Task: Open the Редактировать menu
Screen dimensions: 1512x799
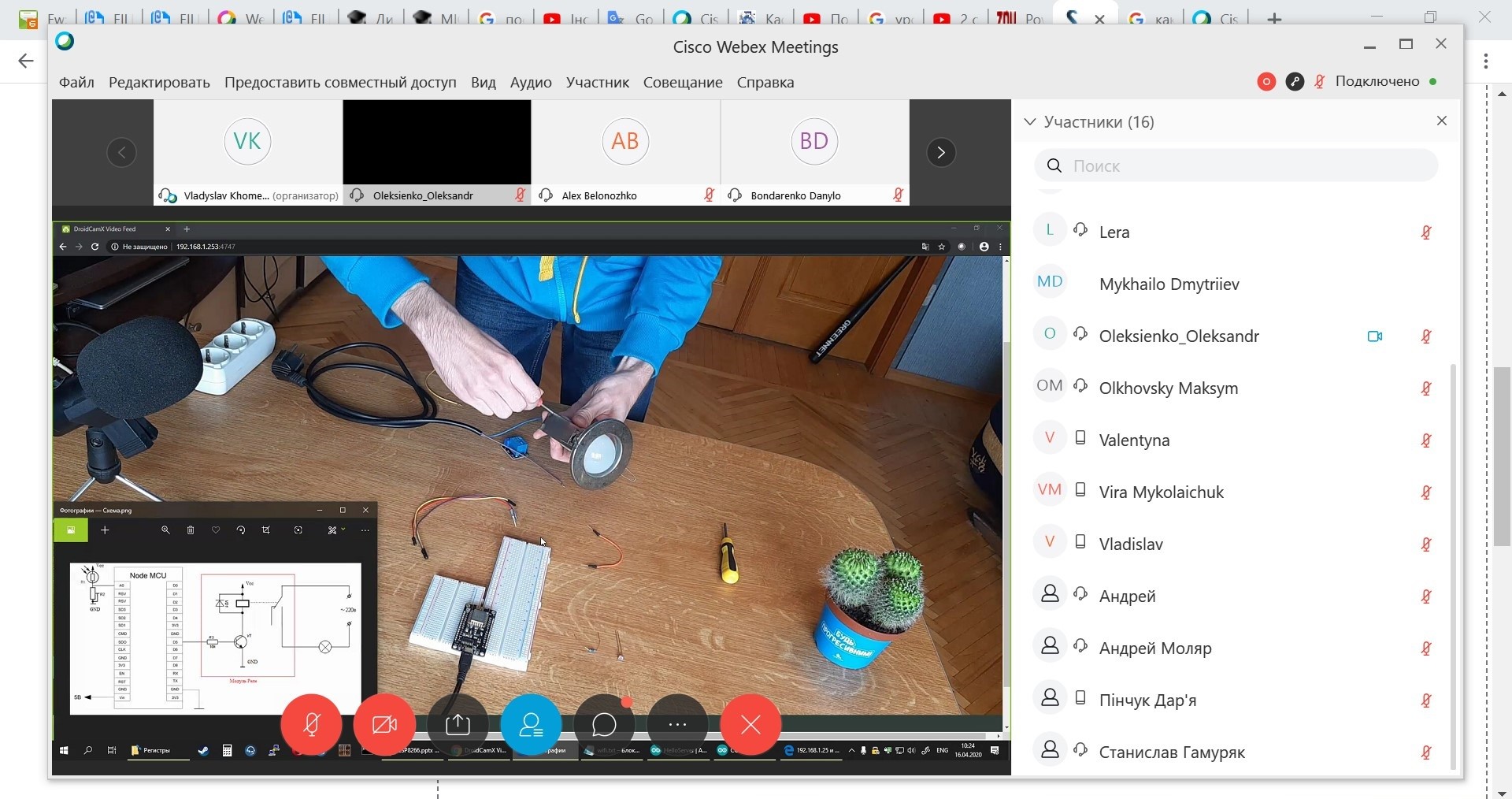Action: 159,82
